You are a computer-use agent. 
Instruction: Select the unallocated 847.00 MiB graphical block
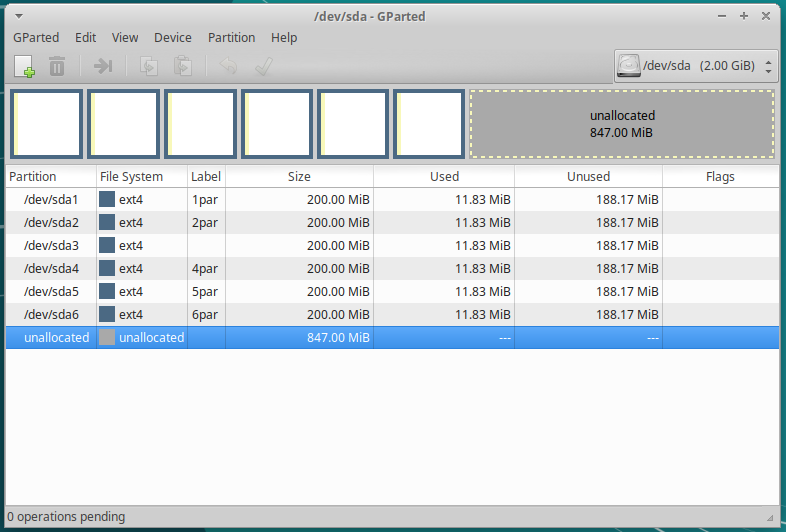click(621, 124)
